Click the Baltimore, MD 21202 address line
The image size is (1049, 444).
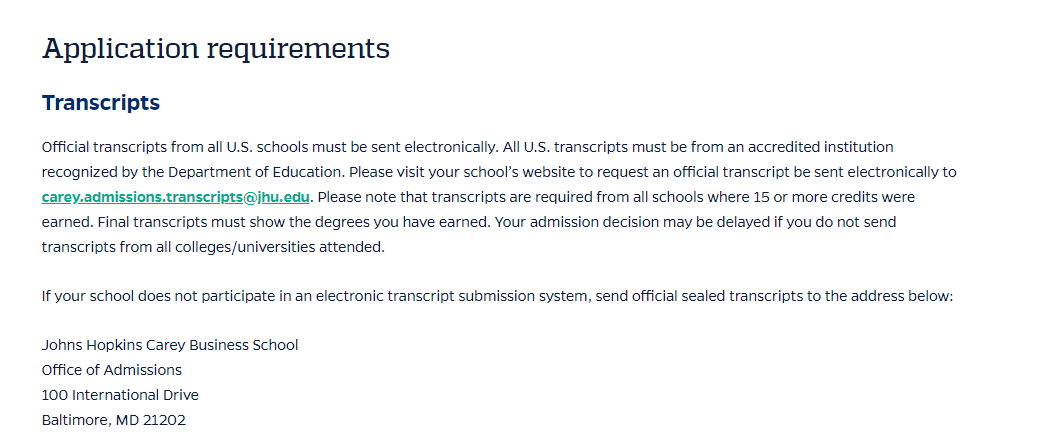pyautogui.click(x=114, y=420)
